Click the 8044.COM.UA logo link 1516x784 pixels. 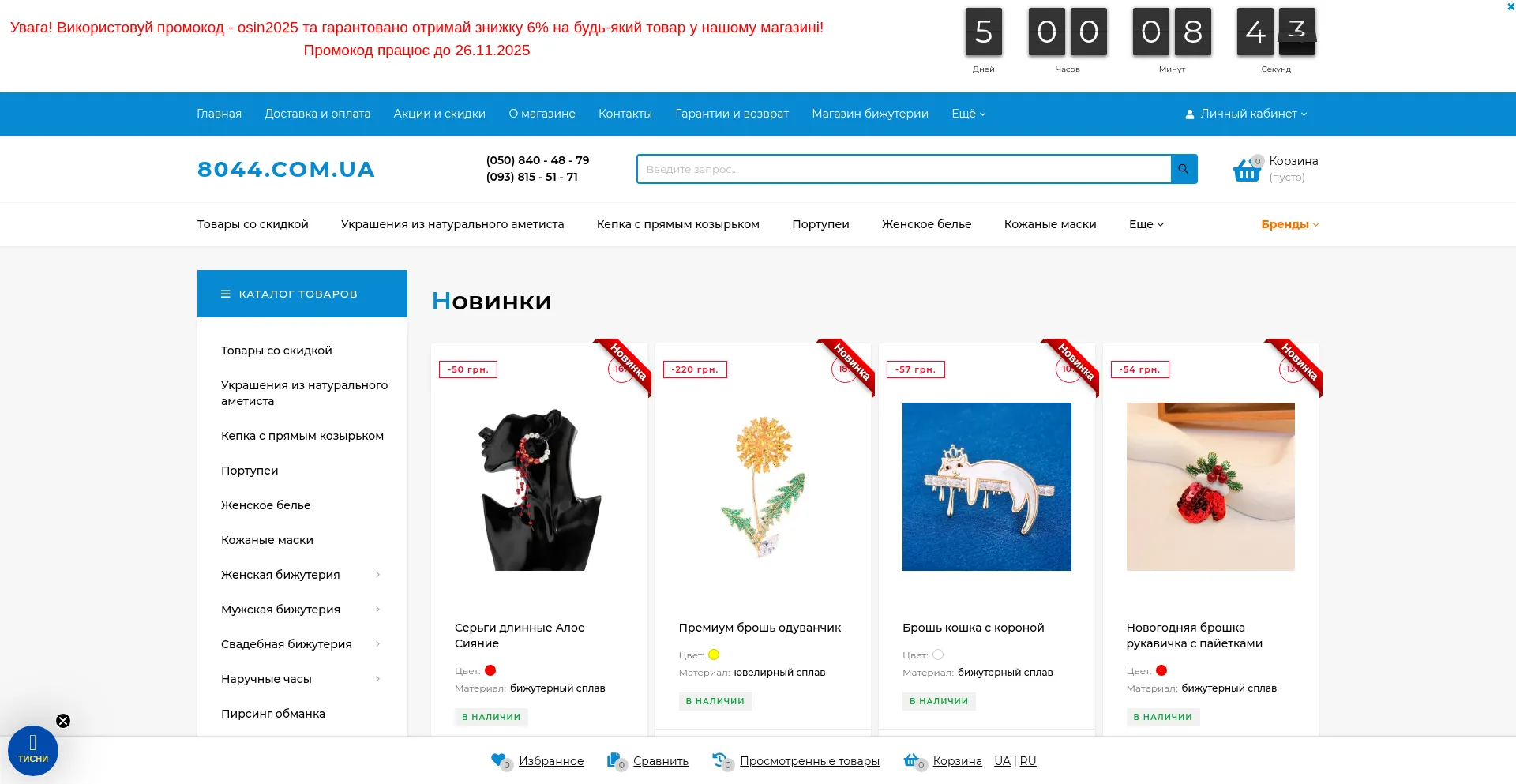[x=286, y=169]
